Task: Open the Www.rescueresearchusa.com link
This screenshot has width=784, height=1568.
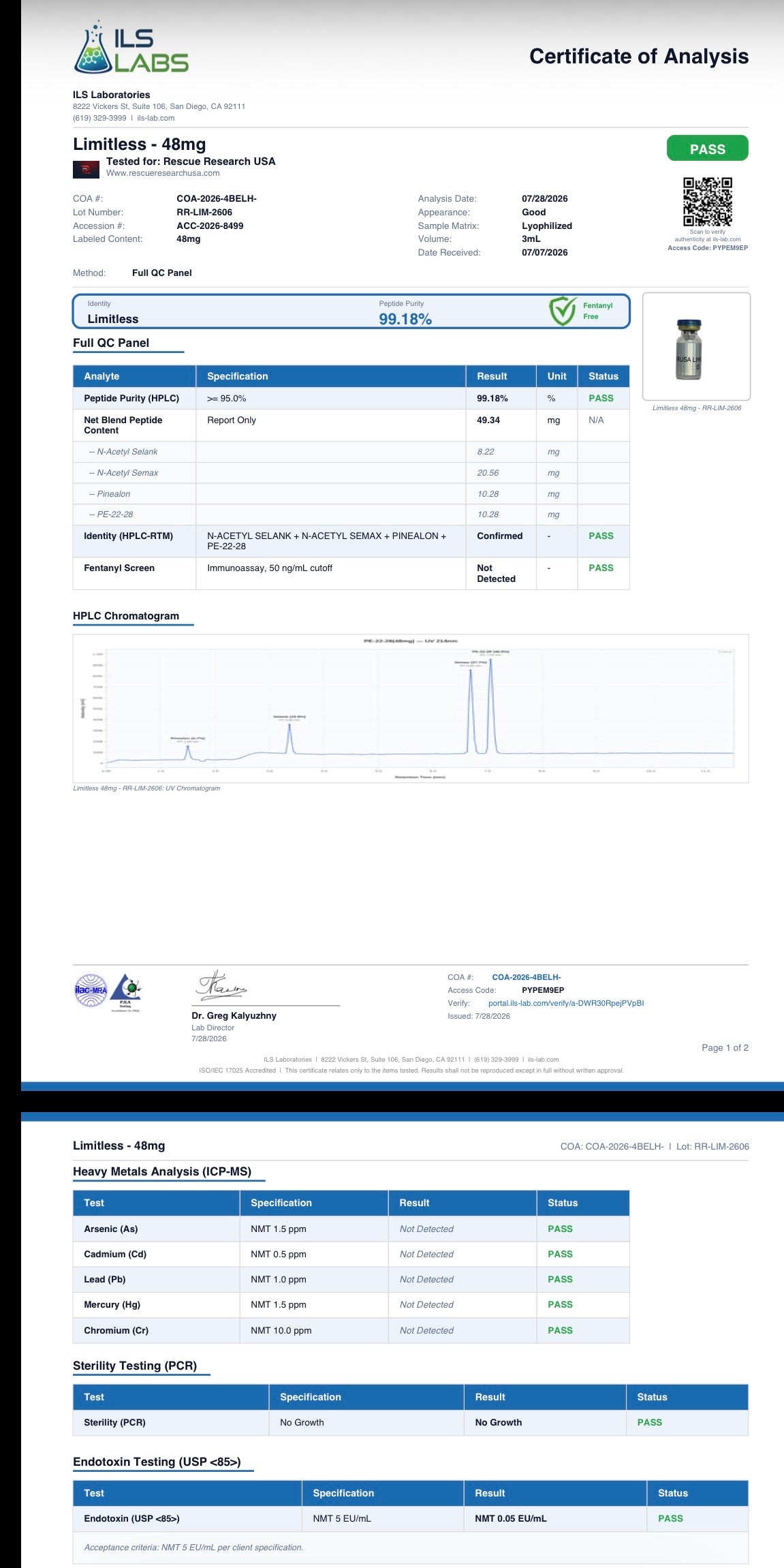Action: pos(163,173)
